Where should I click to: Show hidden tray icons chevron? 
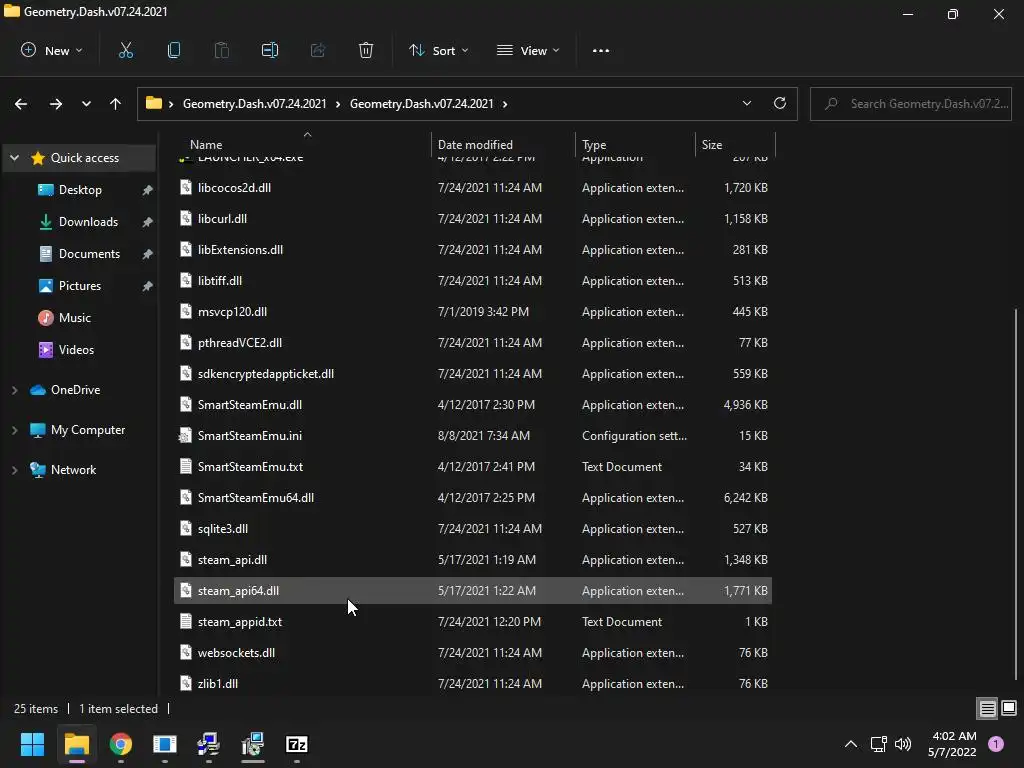click(850, 744)
